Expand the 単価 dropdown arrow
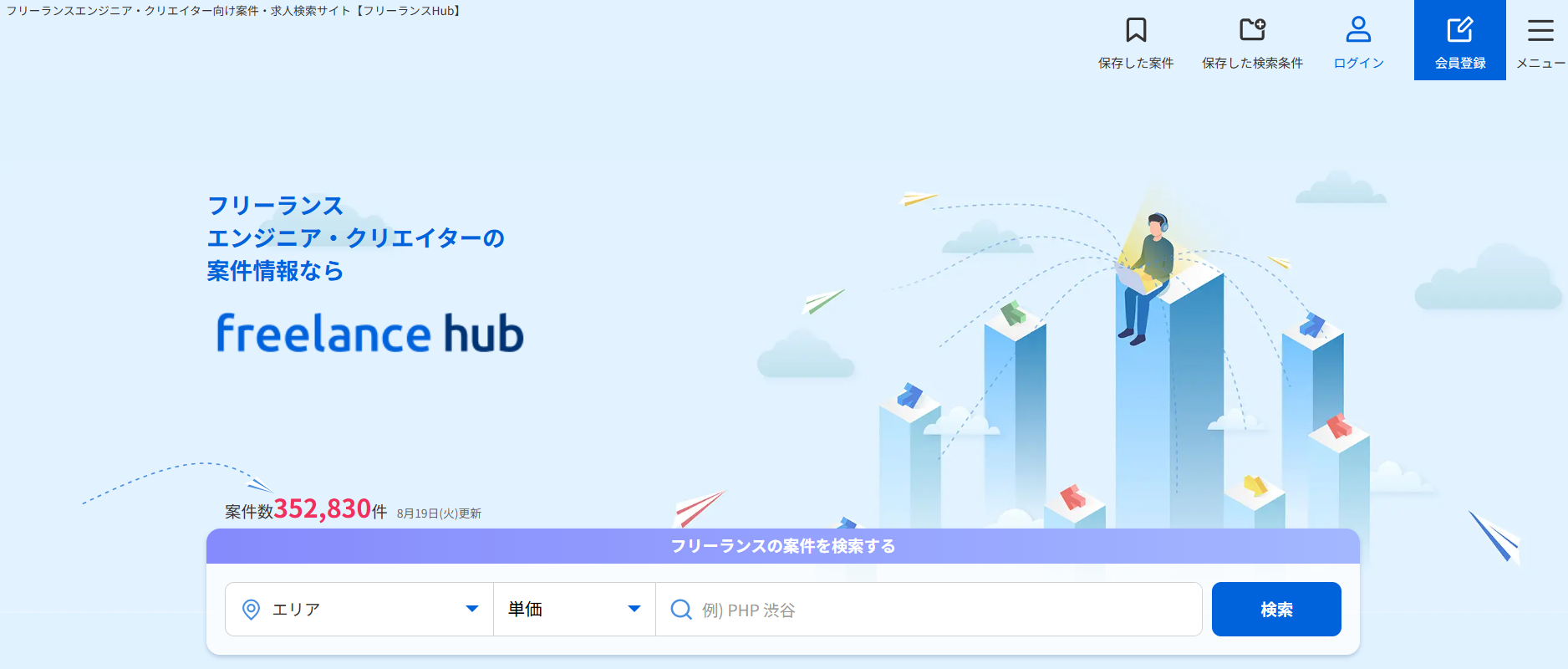The width and height of the screenshot is (1568, 669). tap(634, 609)
